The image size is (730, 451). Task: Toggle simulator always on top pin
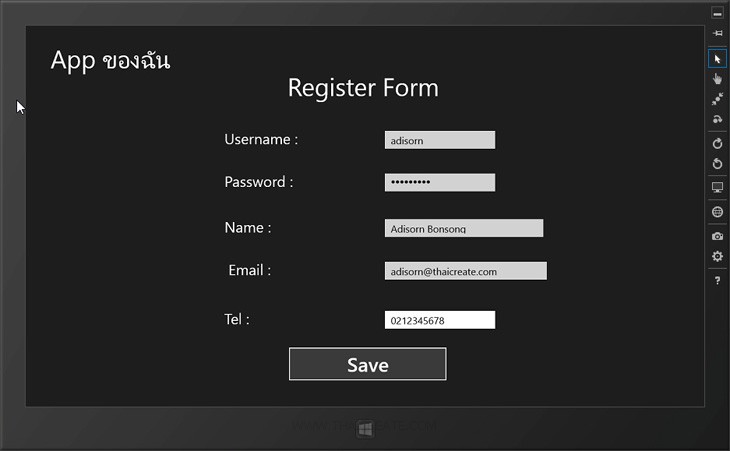click(717, 33)
